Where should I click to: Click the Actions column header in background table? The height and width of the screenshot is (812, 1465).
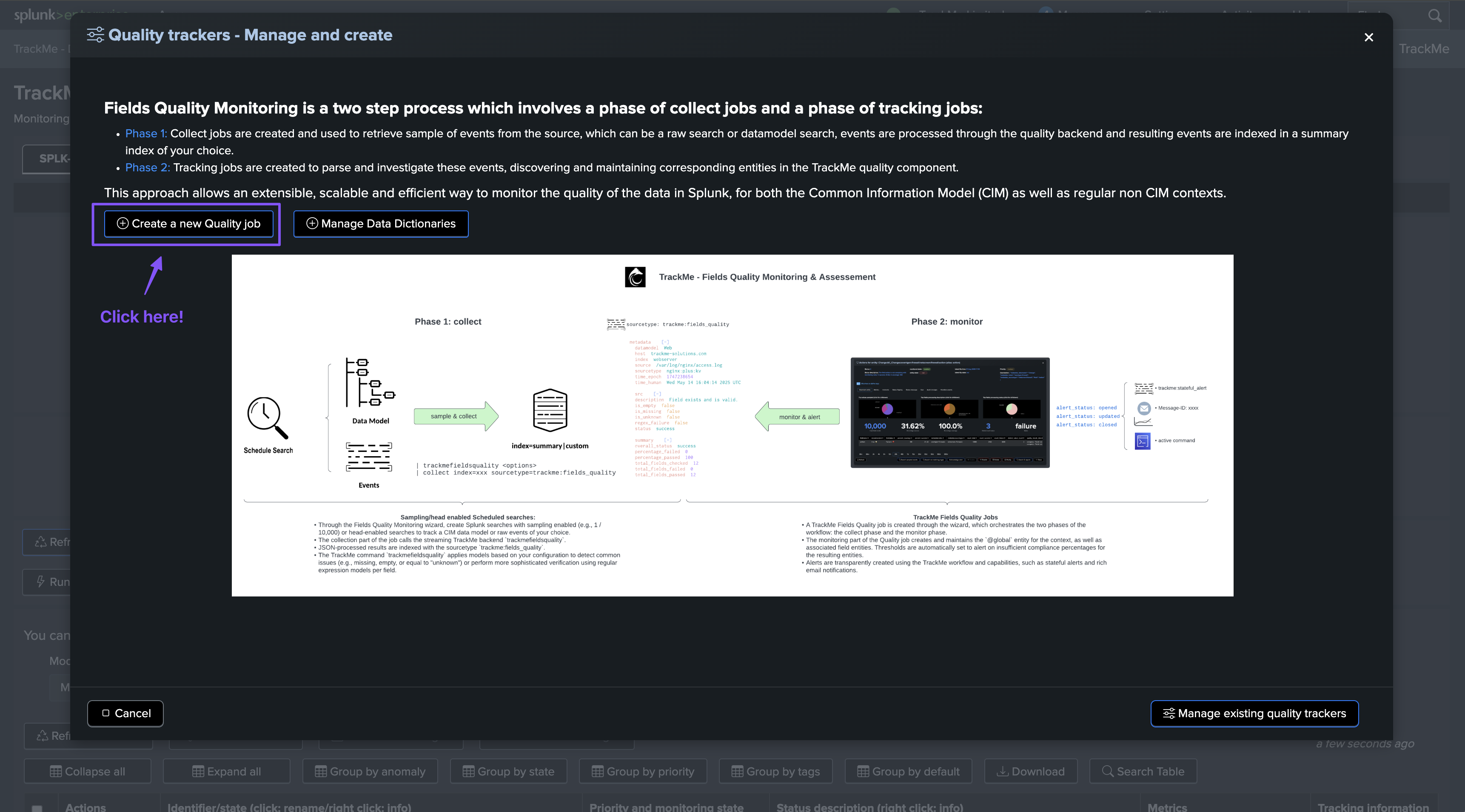pyautogui.click(x=86, y=807)
